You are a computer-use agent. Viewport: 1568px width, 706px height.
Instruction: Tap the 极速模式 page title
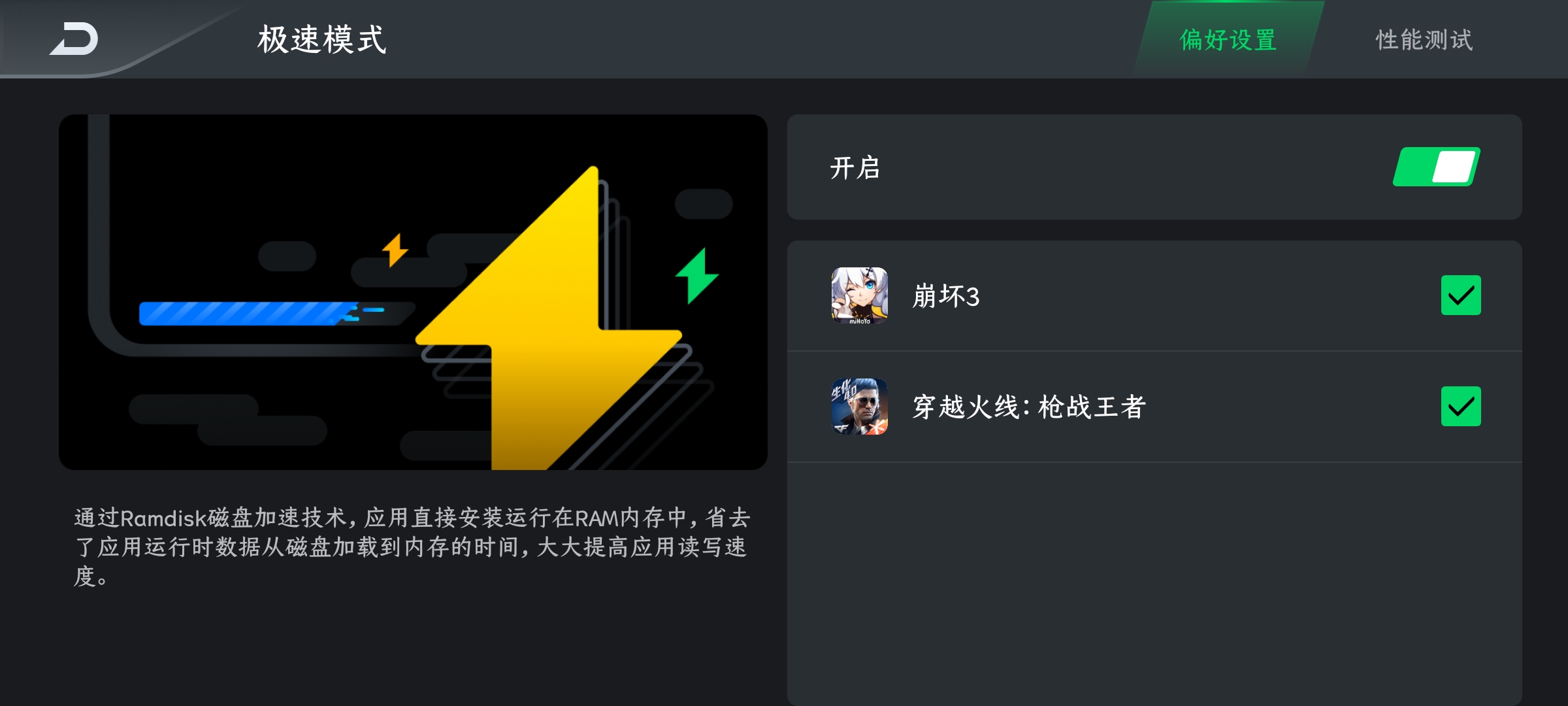(322, 39)
